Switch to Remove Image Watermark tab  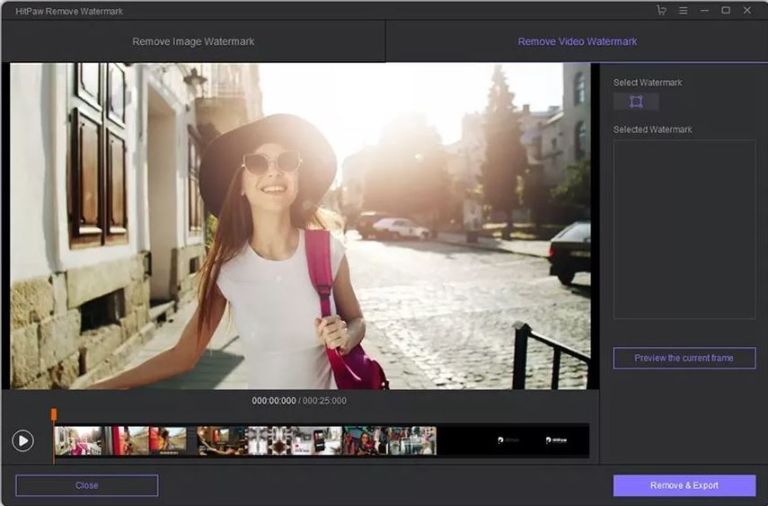[193, 42]
